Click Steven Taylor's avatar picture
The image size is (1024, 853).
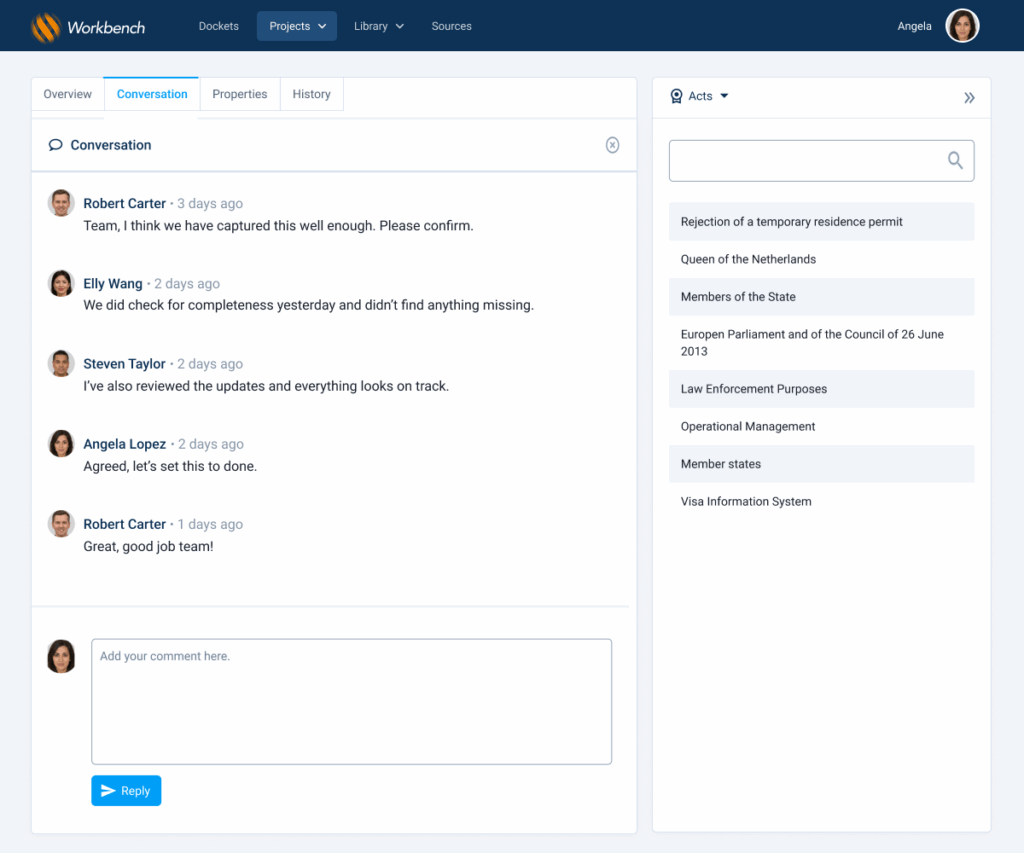coord(61,363)
